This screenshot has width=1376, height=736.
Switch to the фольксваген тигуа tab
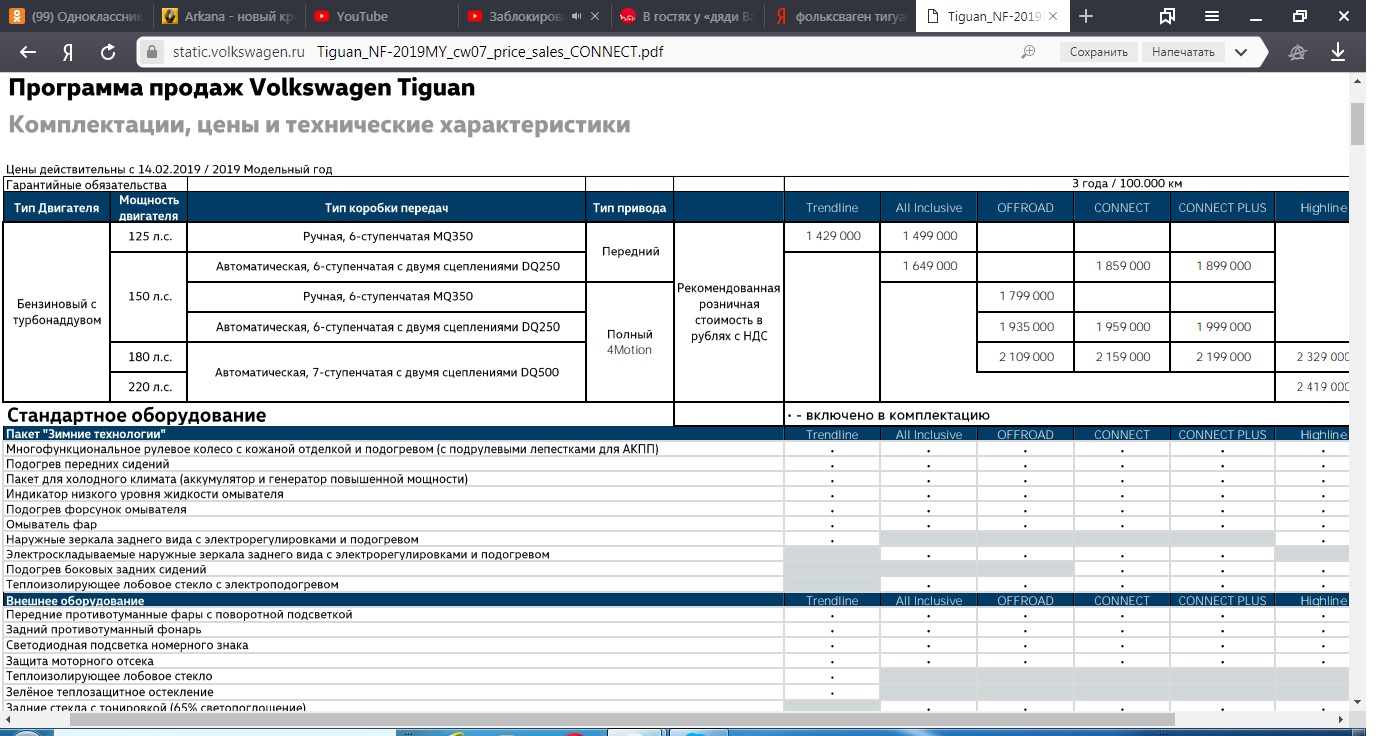point(838,16)
